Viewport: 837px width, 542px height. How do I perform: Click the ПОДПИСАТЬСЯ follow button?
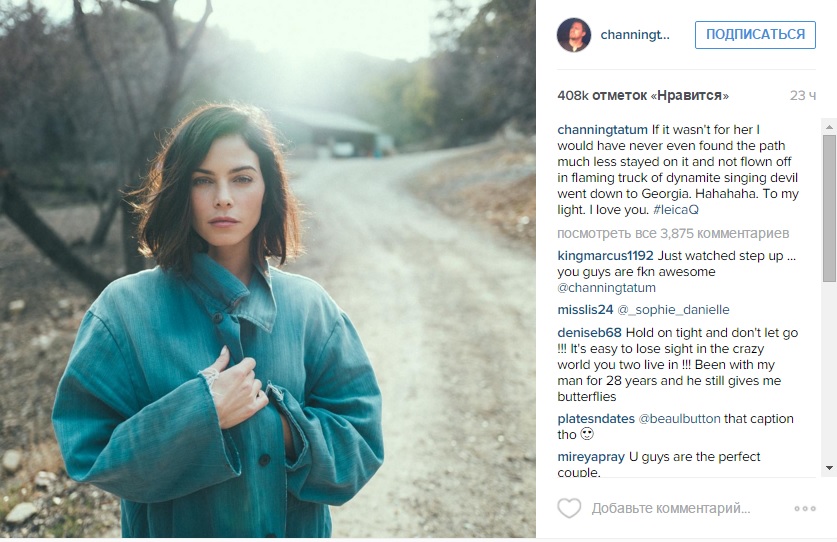[x=755, y=35]
